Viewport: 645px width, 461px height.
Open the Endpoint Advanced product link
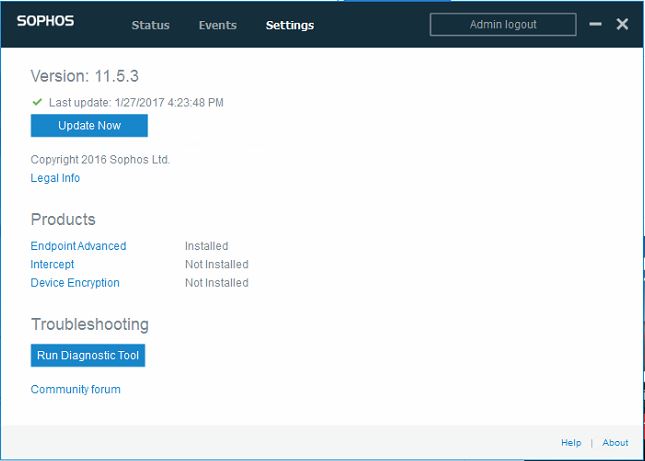click(x=78, y=246)
